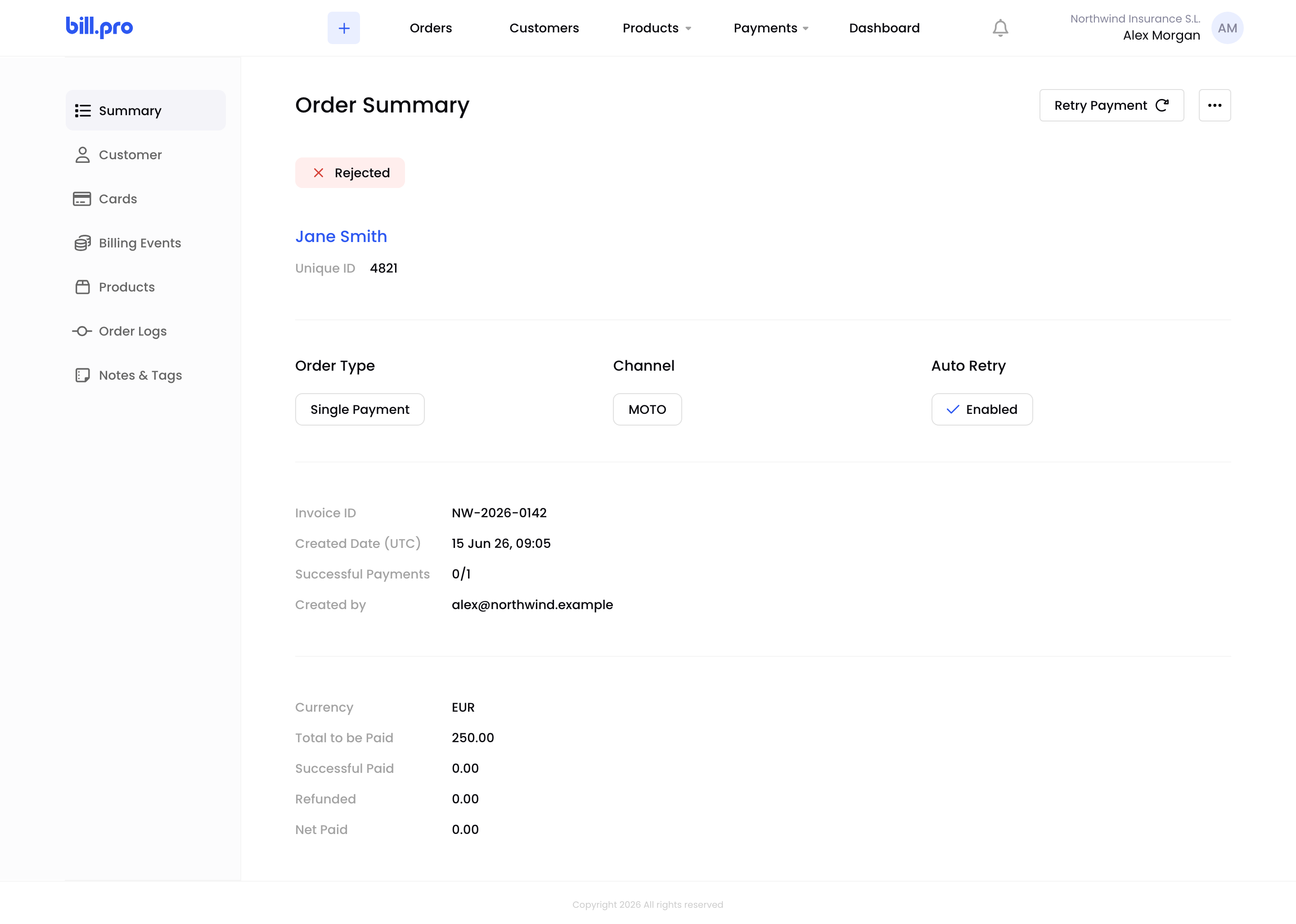This screenshot has height=924, width=1296.
Task: Click the alex@northwind.example creator email
Action: point(532,605)
